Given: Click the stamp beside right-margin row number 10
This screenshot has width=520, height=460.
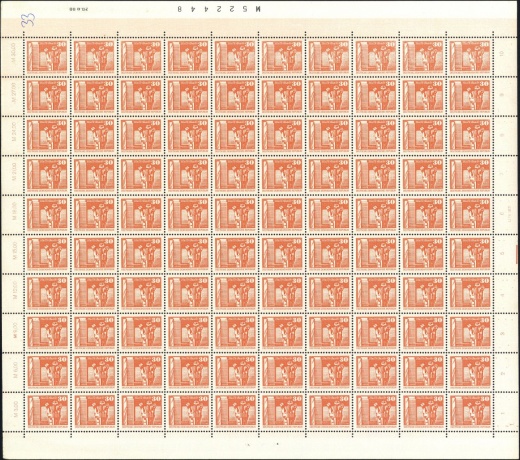Looking at the screenshot, I should click(470, 56).
